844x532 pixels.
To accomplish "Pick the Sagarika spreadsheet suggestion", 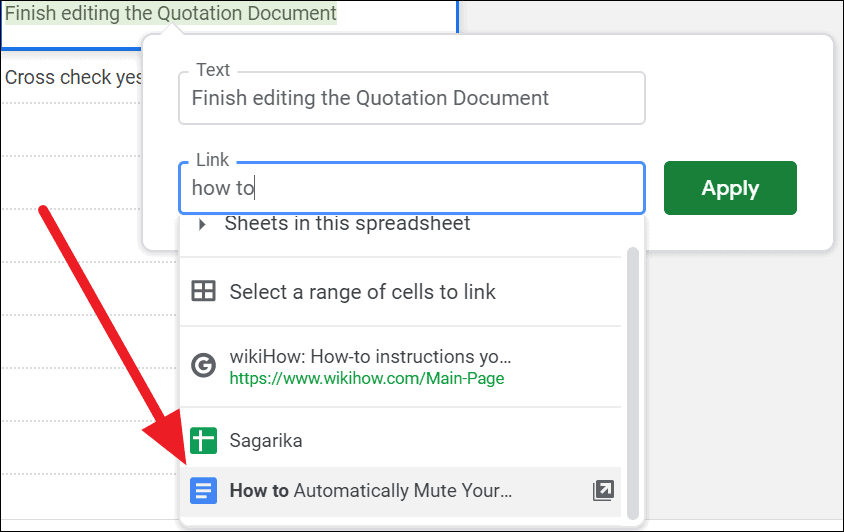I will [x=400, y=440].
